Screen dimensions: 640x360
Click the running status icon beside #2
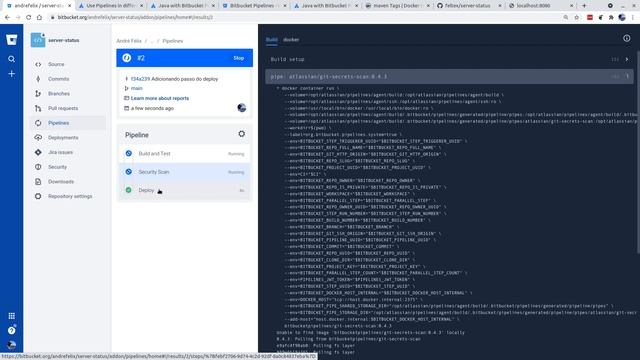[127, 58]
